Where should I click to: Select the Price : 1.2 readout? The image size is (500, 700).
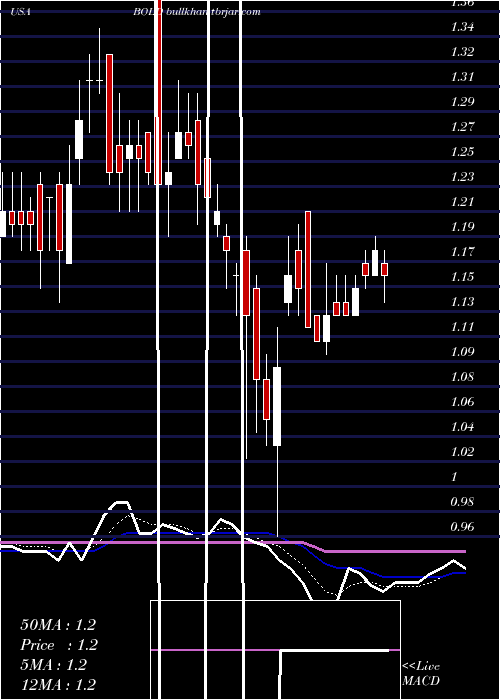(x=59, y=645)
